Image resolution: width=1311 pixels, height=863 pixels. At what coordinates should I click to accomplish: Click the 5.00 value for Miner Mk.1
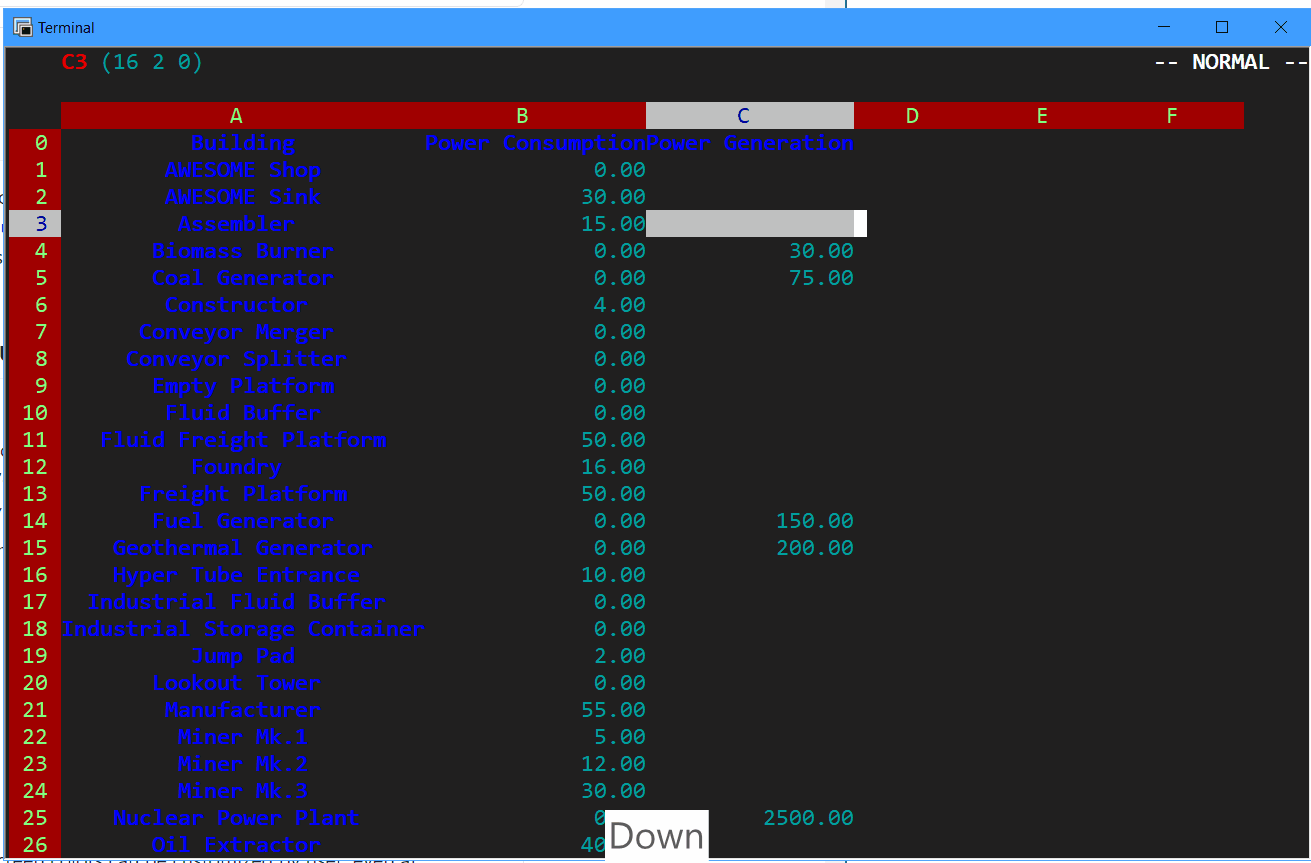(620, 737)
